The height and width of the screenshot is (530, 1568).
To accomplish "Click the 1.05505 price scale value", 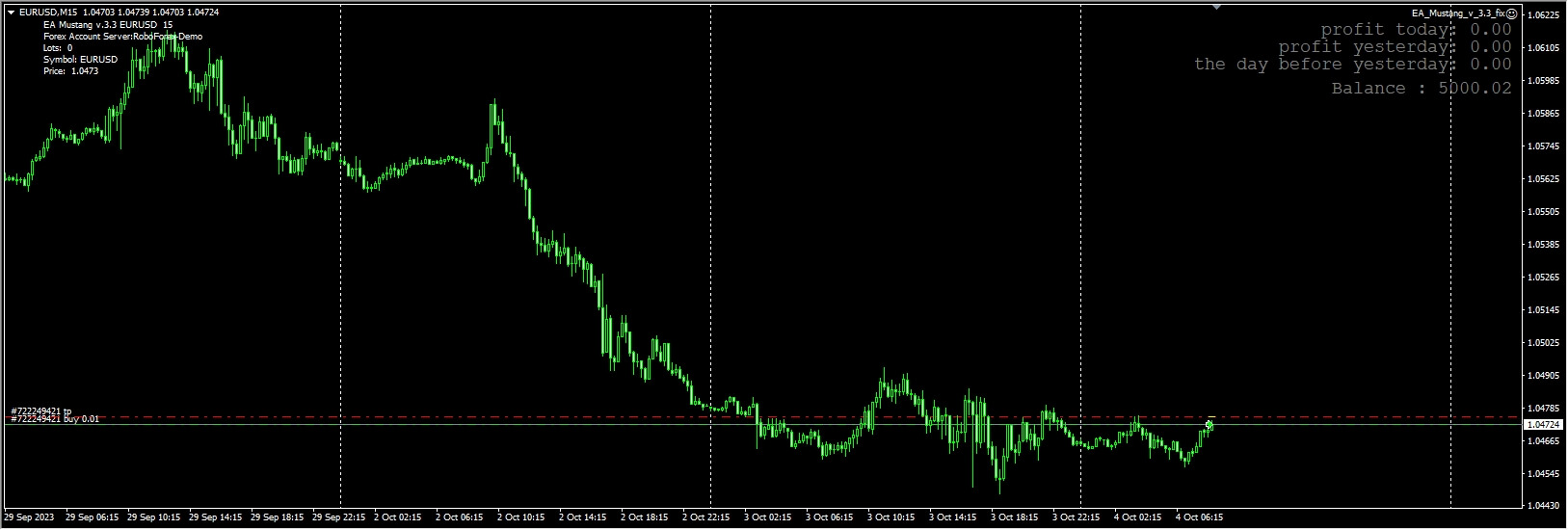I will tap(1544, 212).
